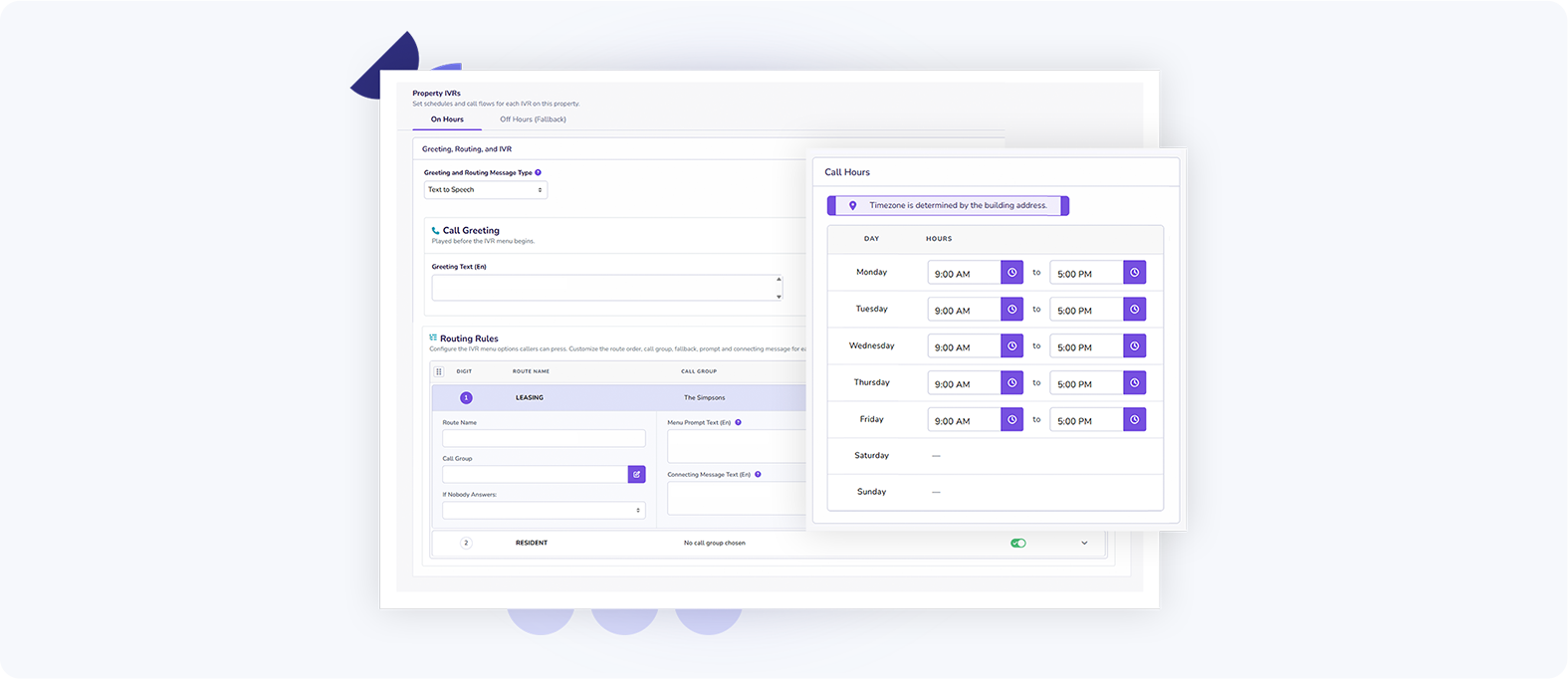Screen dimensions: 1568x679
Task: Click the LEASING route name
Action: pyautogui.click(x=530, y=397)
